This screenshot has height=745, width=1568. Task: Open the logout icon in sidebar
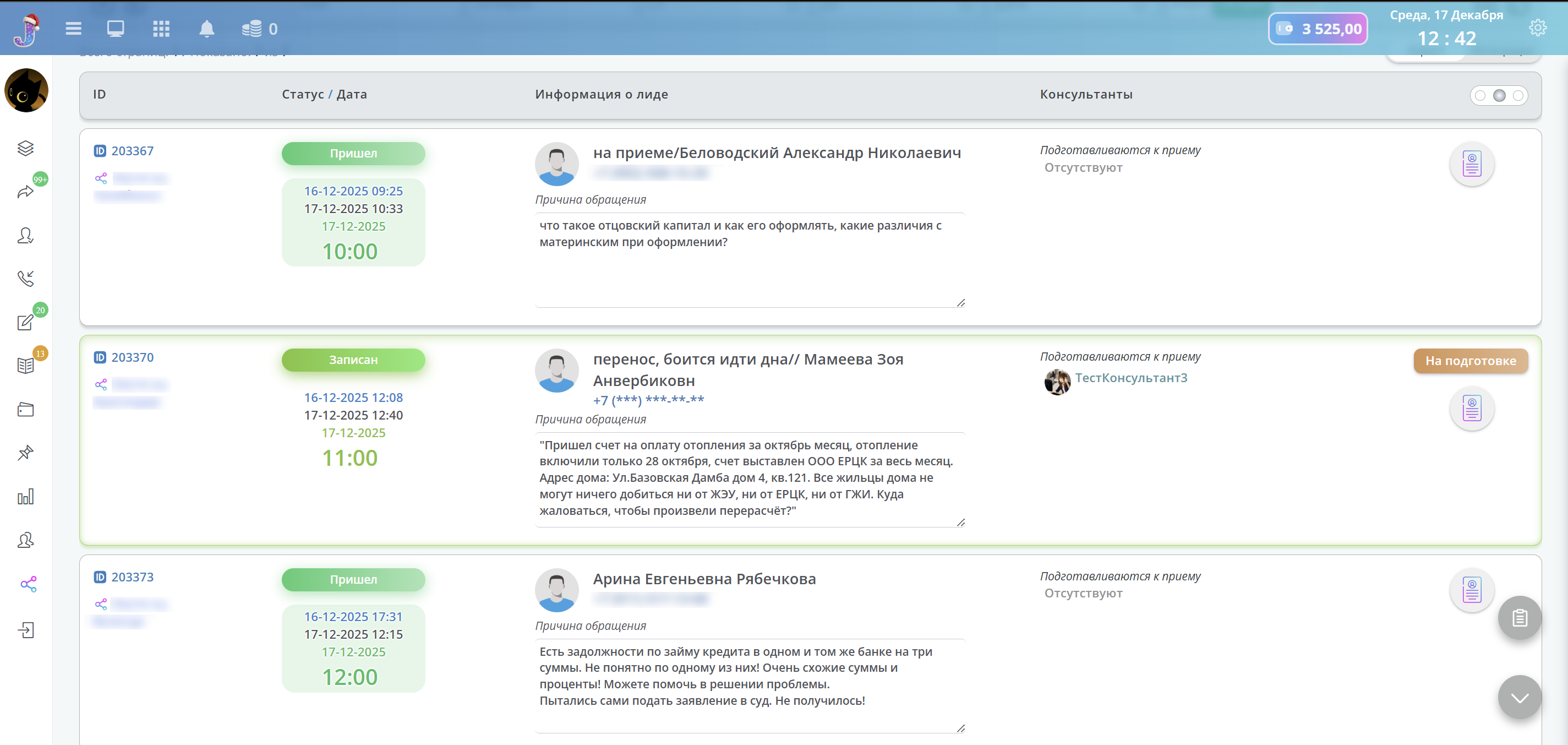pyautogui.click(x=25, y=630)
